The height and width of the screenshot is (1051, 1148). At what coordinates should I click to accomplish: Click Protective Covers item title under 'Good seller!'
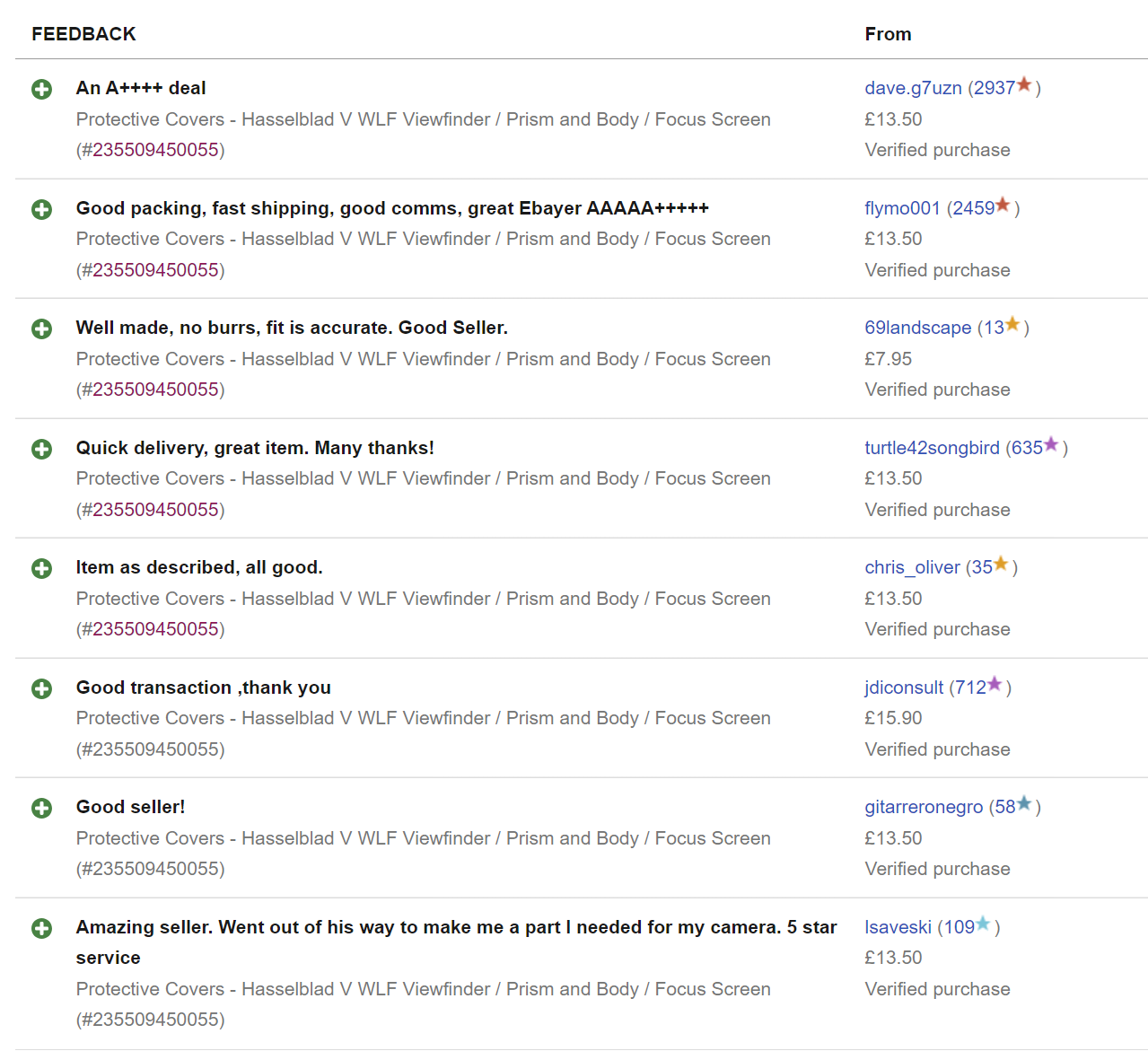pos(424,838)
